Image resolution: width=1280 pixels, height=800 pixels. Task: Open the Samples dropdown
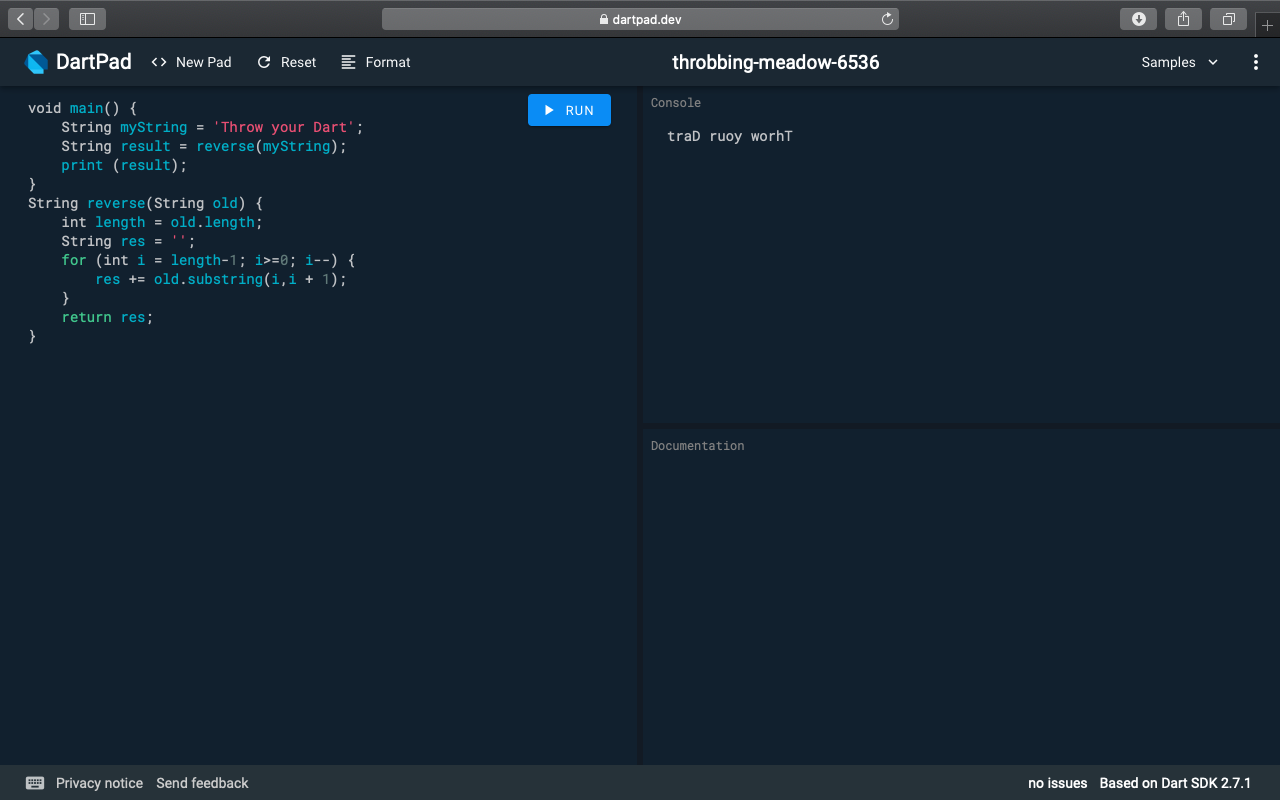pyautogui.click(x=1180, y=62)
